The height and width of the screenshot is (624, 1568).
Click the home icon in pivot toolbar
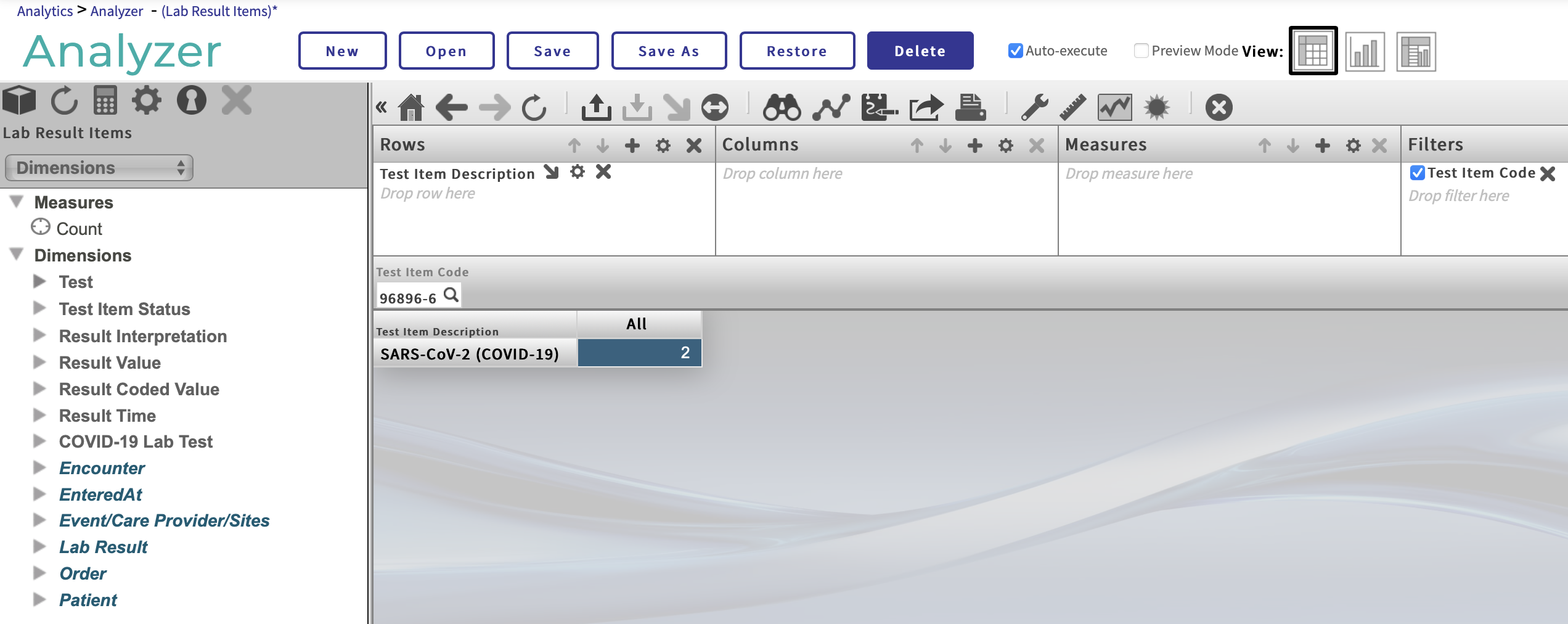[x=410, y=107]
